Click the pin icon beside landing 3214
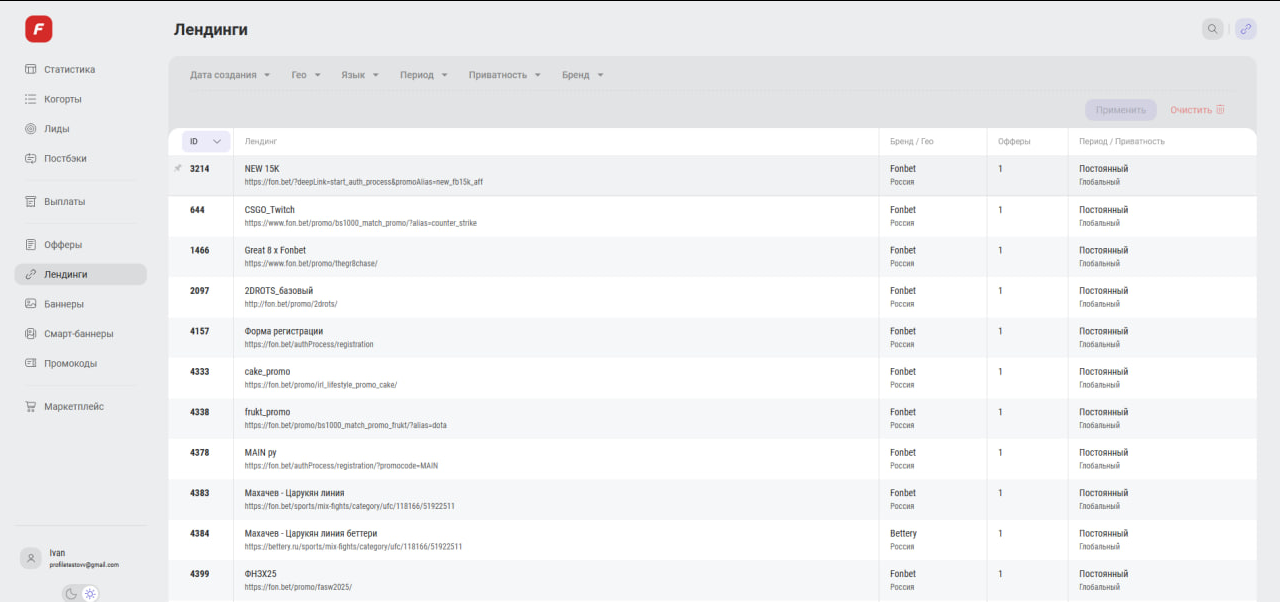 pos(178,169)
